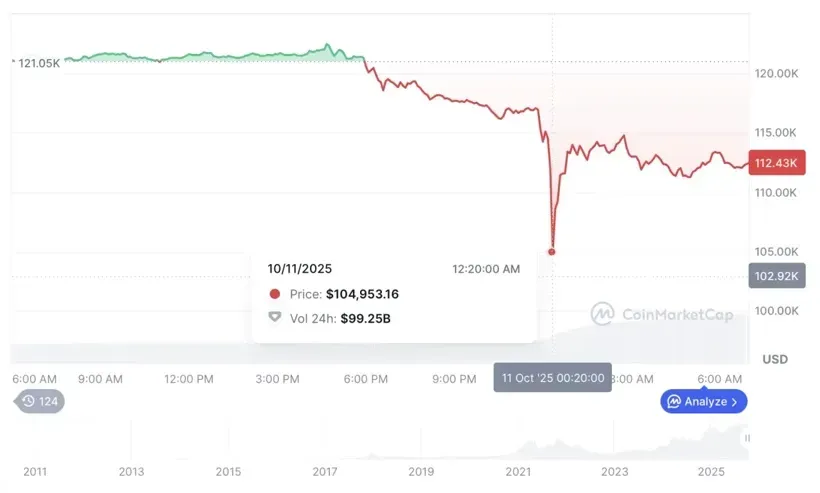
Task: Click the logo icon inside Analyze button
Action: (x=674, y=401)
